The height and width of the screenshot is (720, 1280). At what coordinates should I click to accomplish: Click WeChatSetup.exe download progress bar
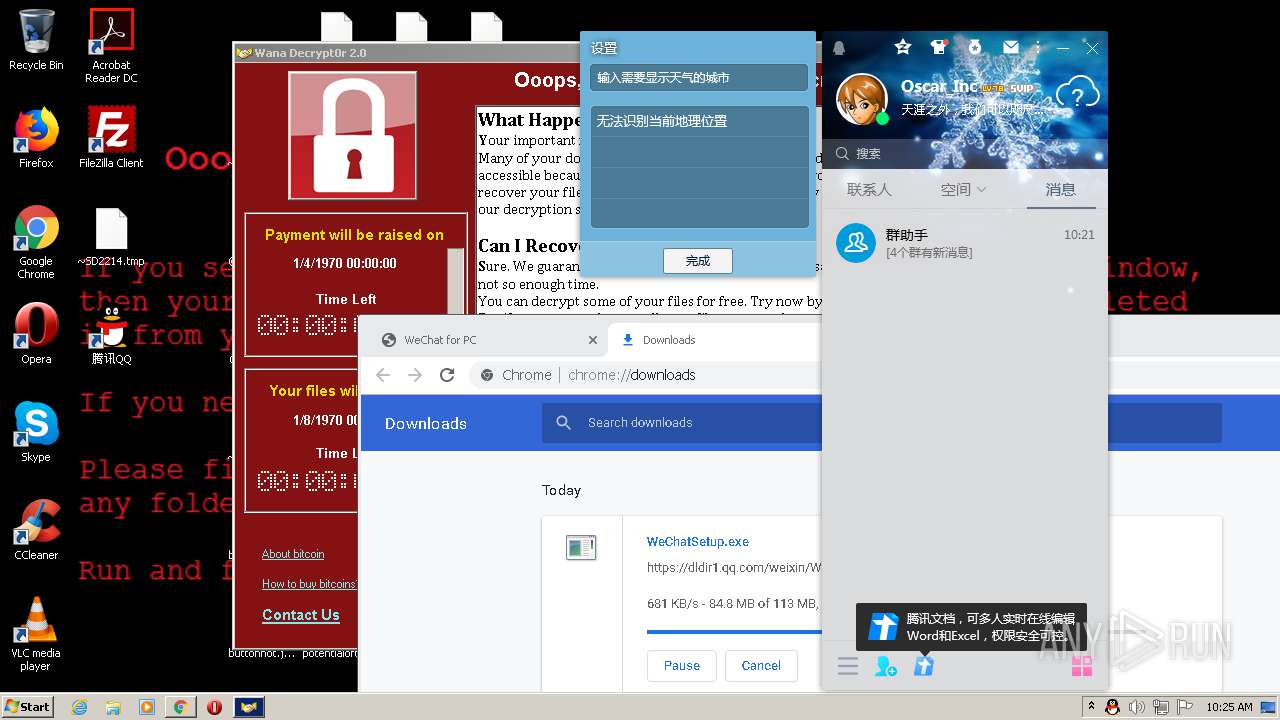[x=734, y=631]
